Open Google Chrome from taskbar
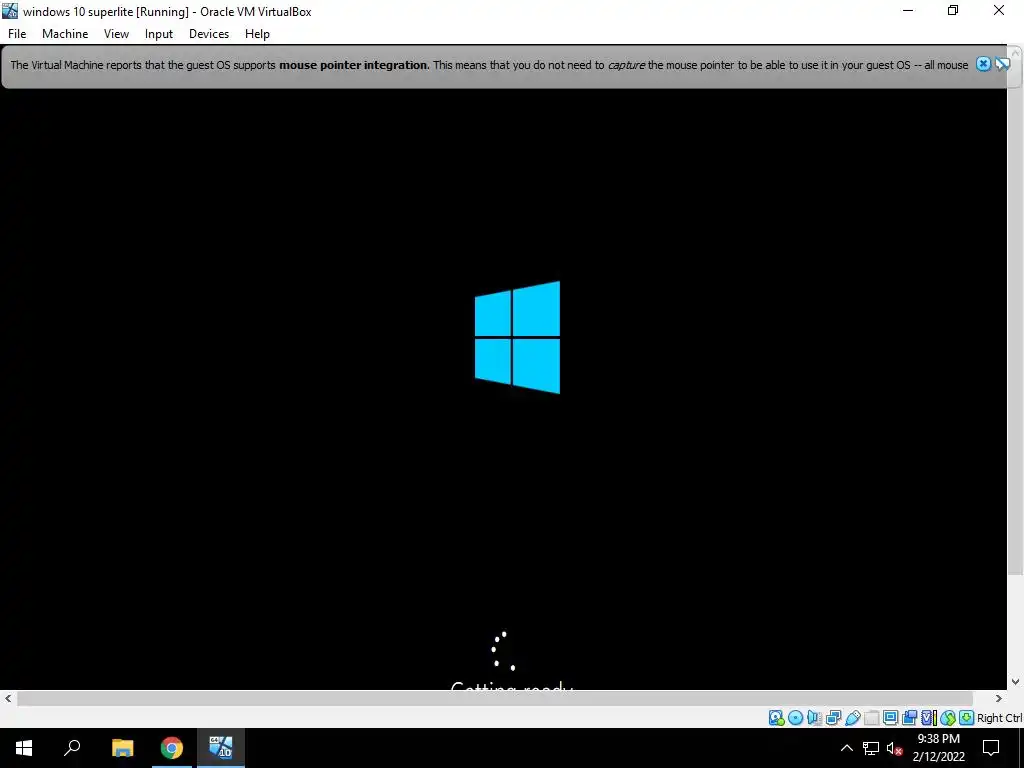 (172, 748)
